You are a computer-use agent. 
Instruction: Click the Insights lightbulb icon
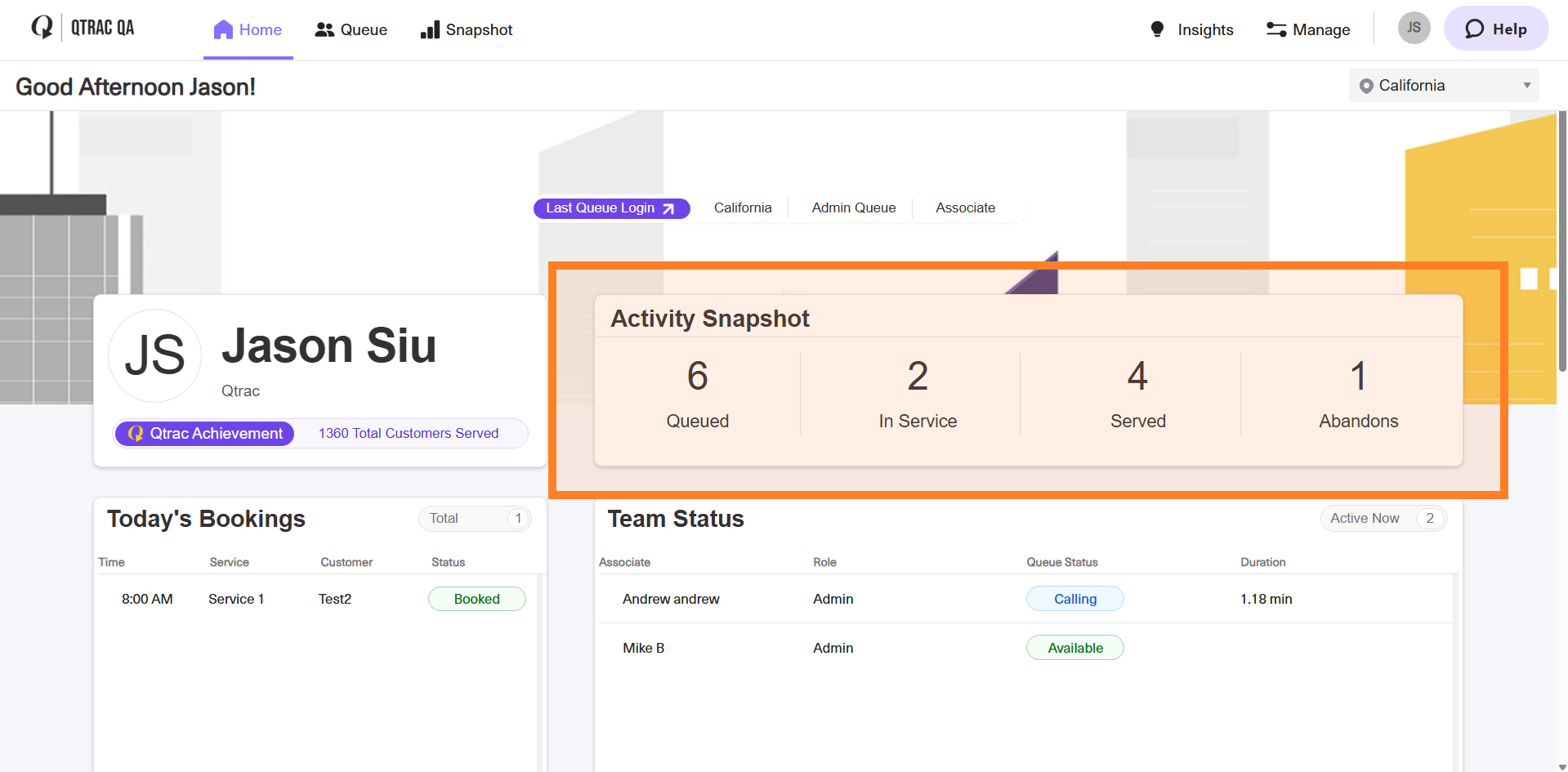pyautogui.click(x=1157, y=29)
